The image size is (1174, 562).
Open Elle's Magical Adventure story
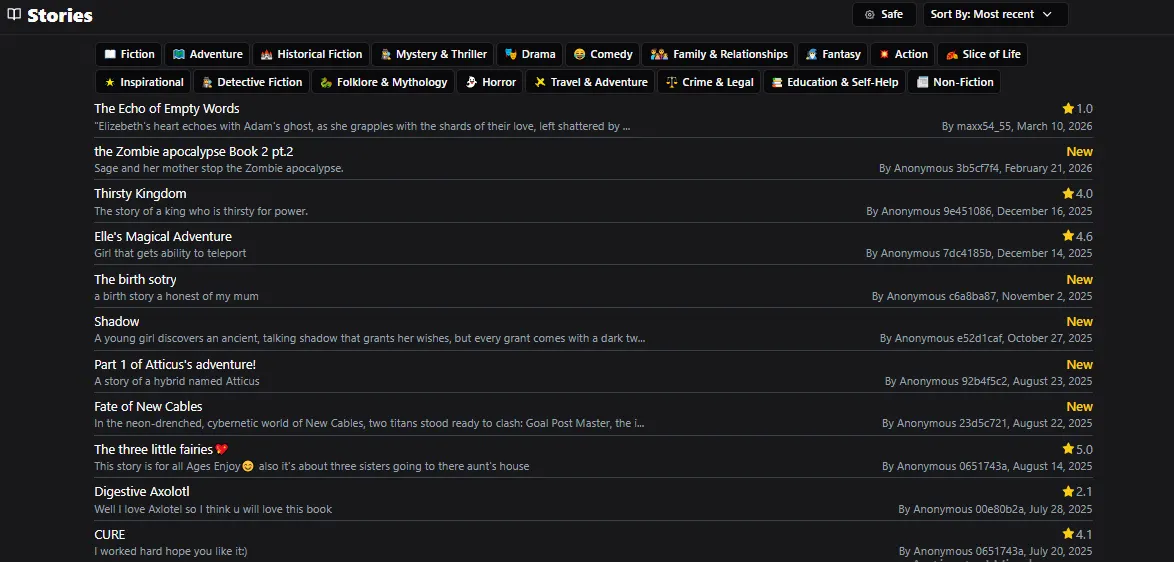coord(163,236)
